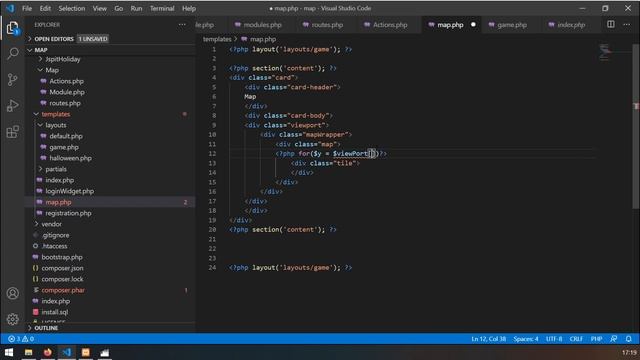This screenshot has height=360, width=640.
Task: Open bootstrap.php in the explorer
Action: 62,257
